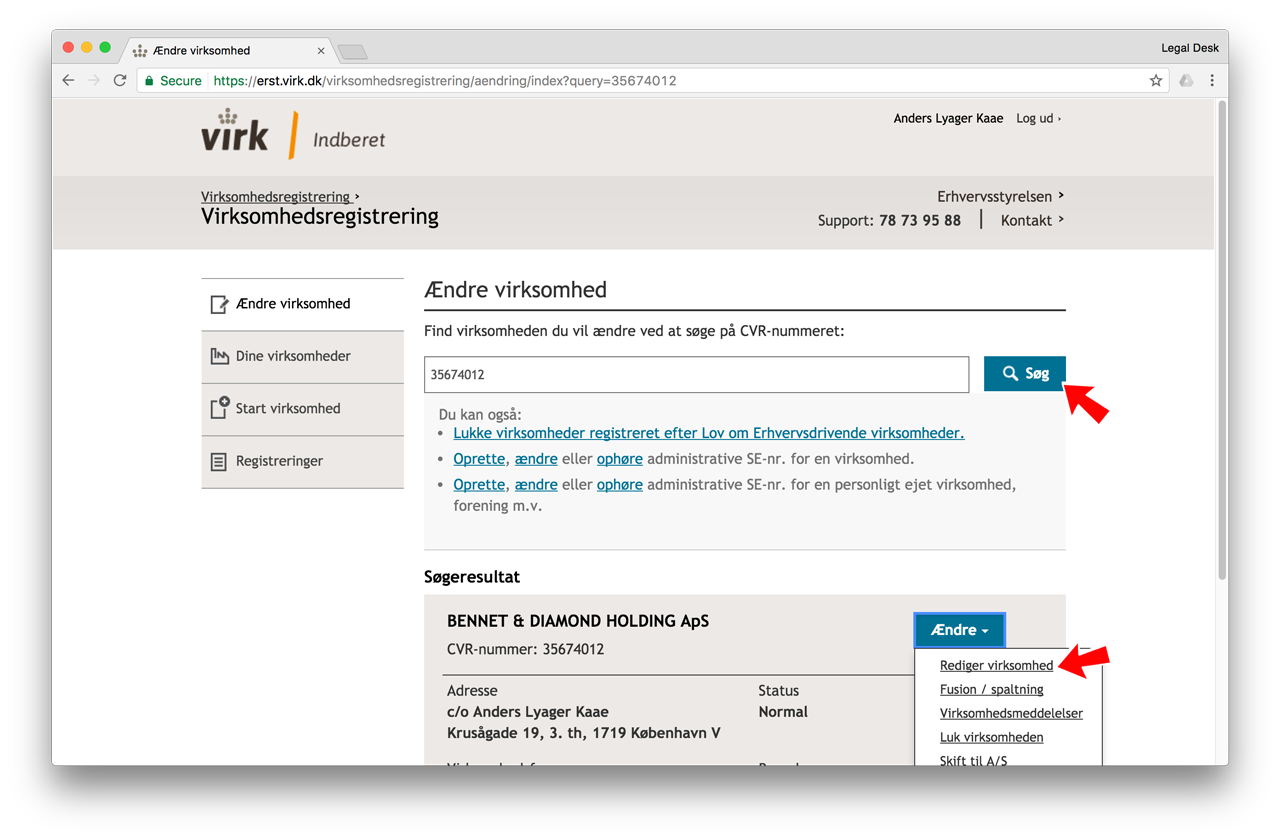Click the Ændre virksomhed edit icon in sidebar
1280x839 pixels.
click(219, 304)
